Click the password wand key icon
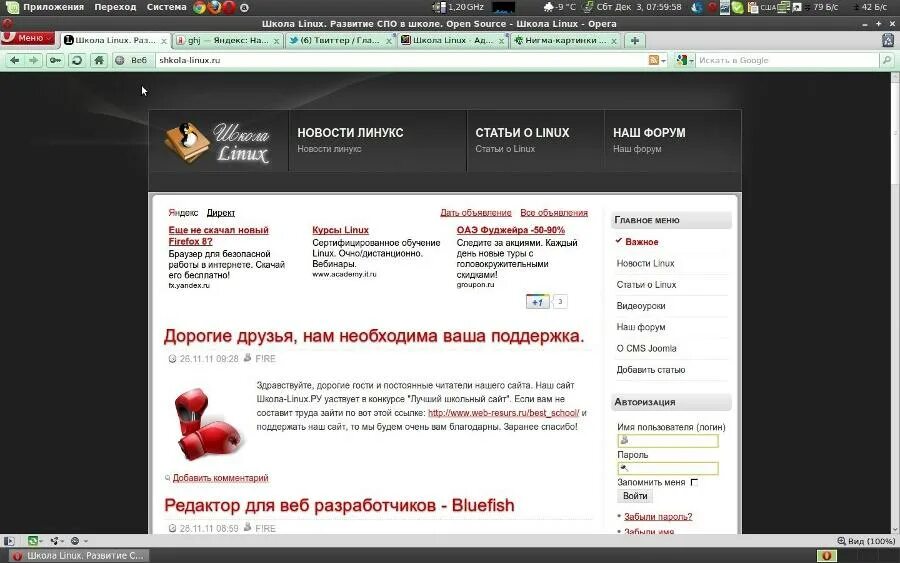The width and height of the screenshot is (900, 563). click(55, 60)
